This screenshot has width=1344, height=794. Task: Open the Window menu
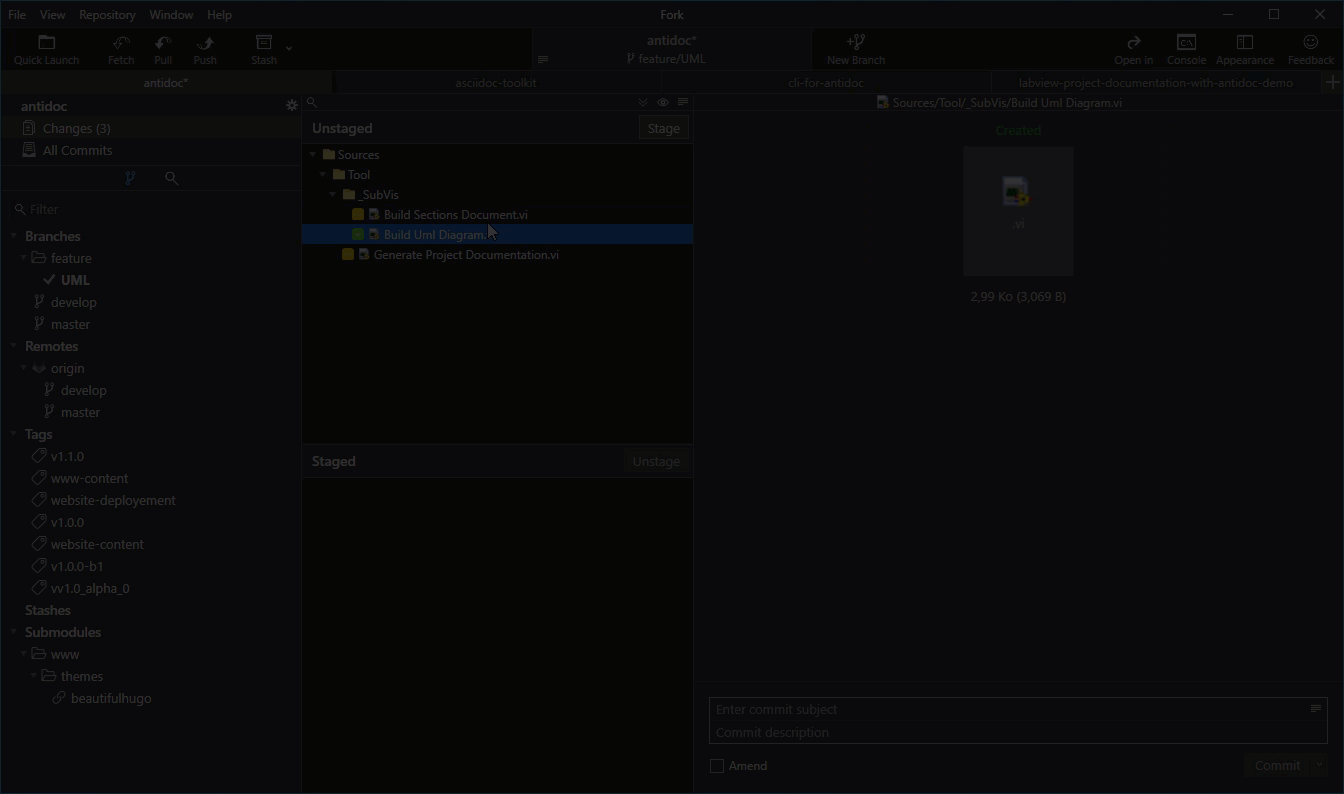(x=171, y=15)
